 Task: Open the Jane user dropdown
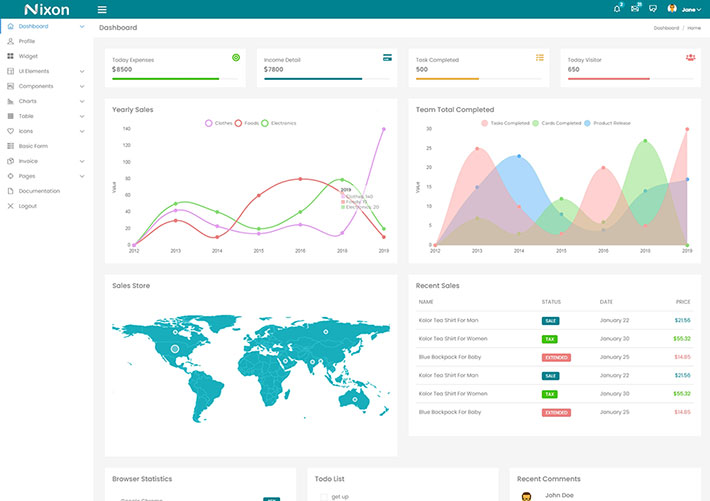pyautogui.click(x=691, y=9)
